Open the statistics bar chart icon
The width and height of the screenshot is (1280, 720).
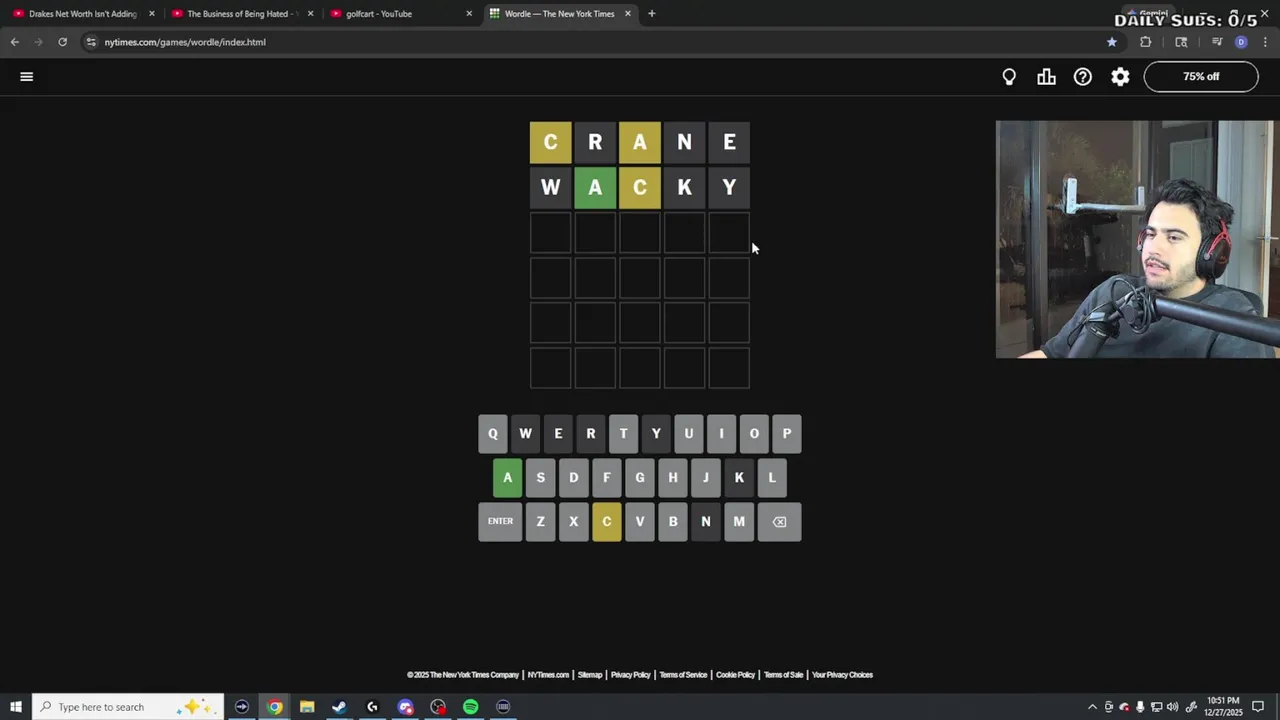pyautogui.click(x=1046, y=77)
